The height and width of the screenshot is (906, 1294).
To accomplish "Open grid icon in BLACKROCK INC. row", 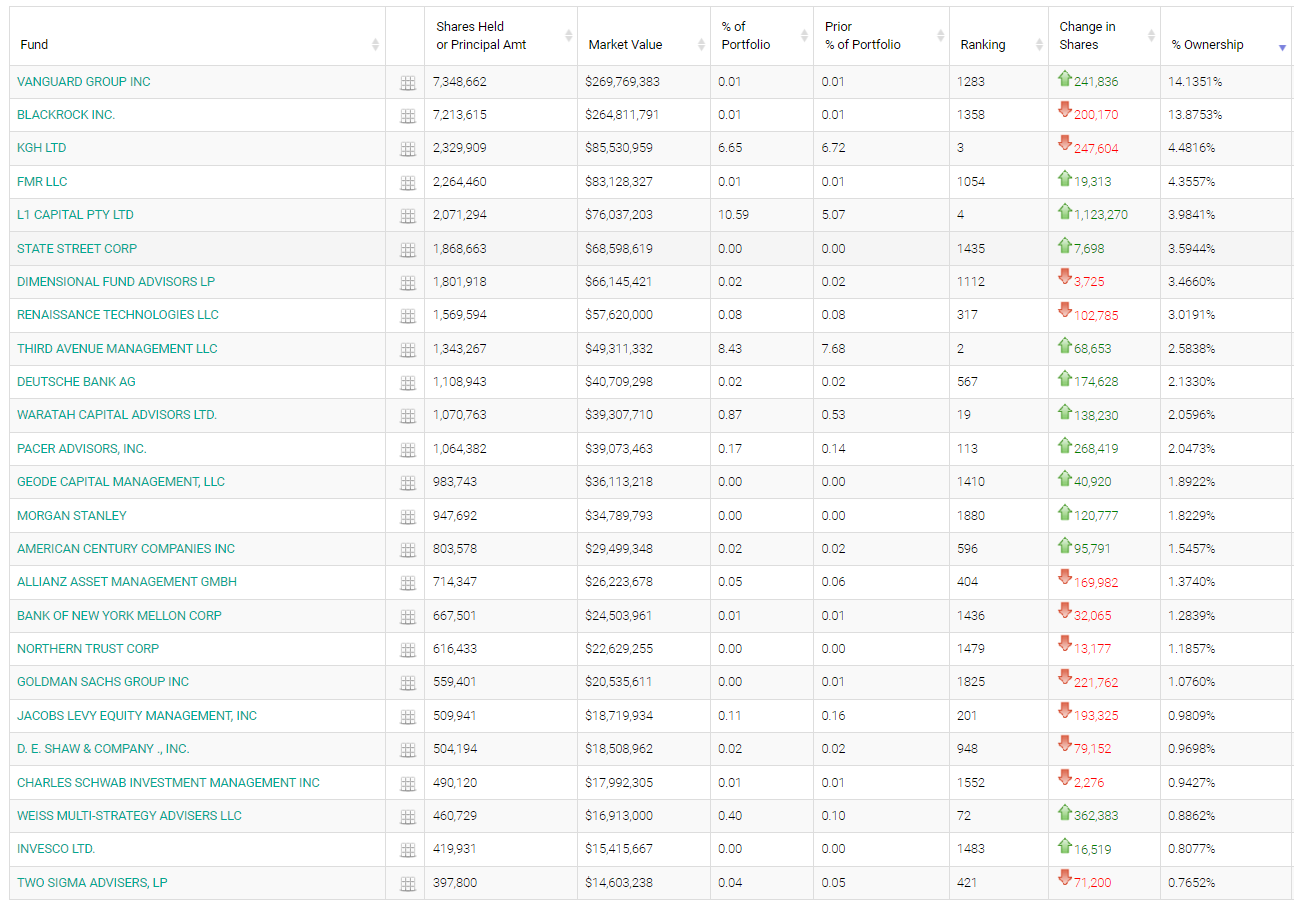I will (x=408, y=117).
